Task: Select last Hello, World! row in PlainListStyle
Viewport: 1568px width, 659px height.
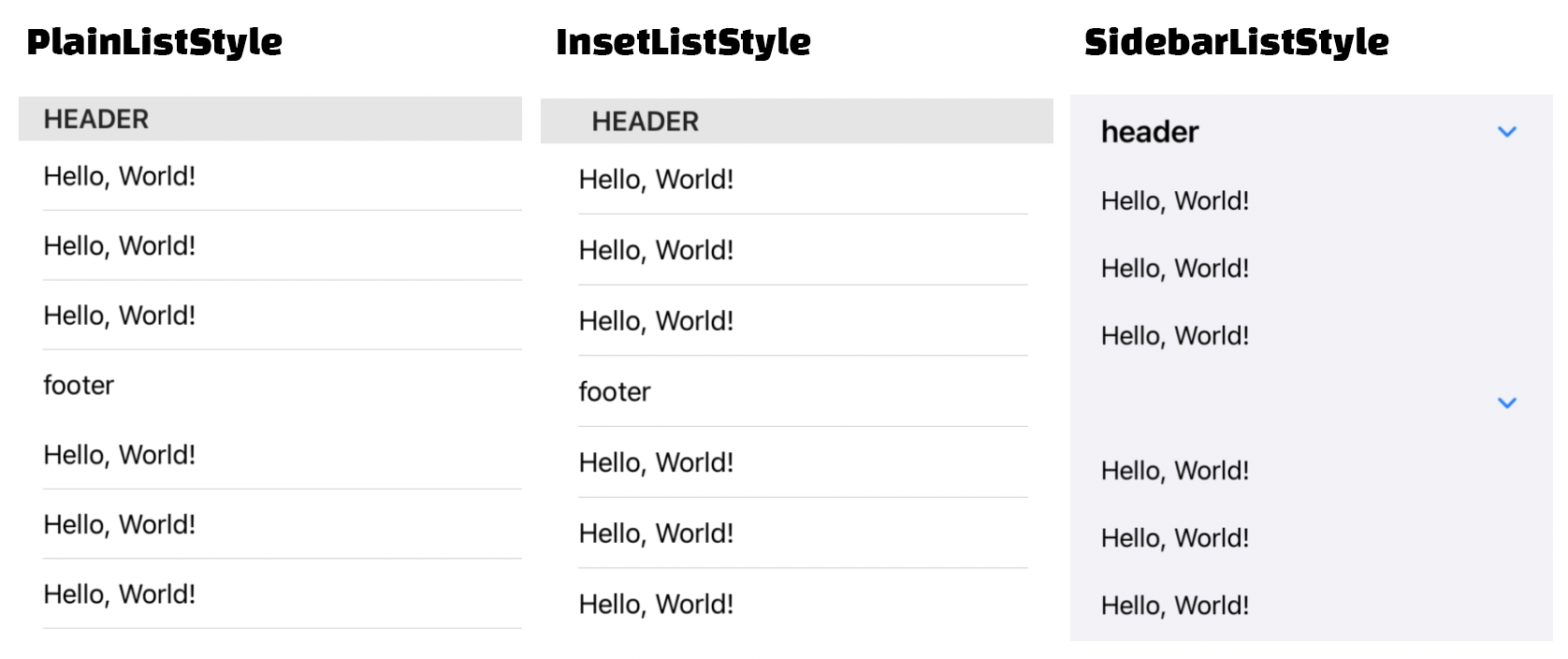Action: click(x=120, y=593)
